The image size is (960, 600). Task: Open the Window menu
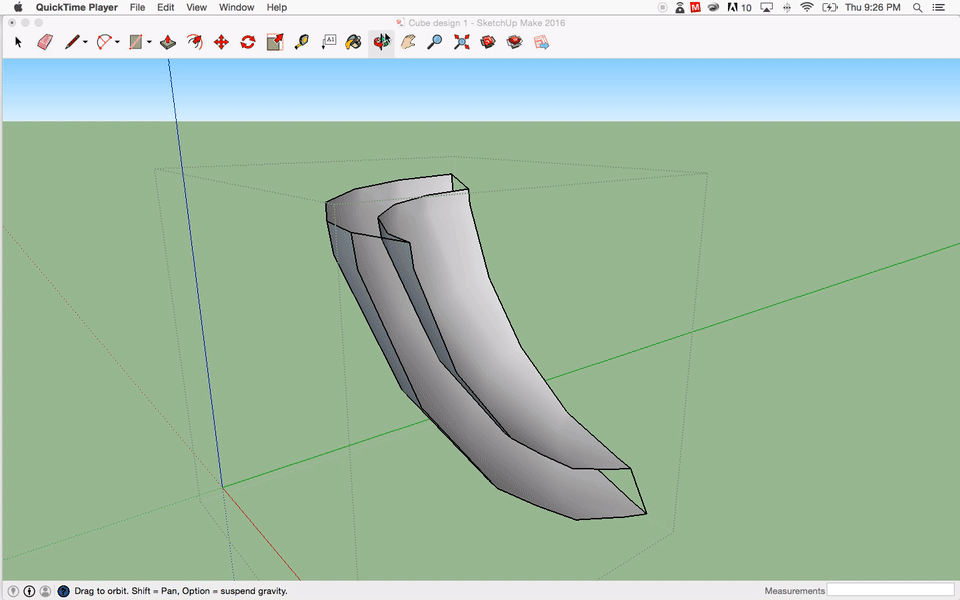tap(236, 7)
